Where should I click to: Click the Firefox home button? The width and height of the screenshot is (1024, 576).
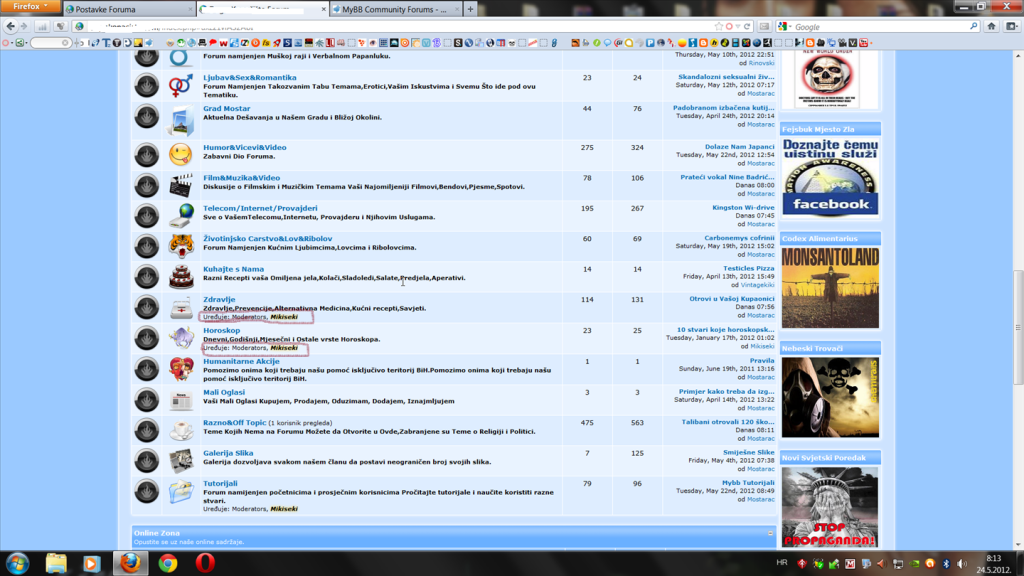click(x=991, y=27)
